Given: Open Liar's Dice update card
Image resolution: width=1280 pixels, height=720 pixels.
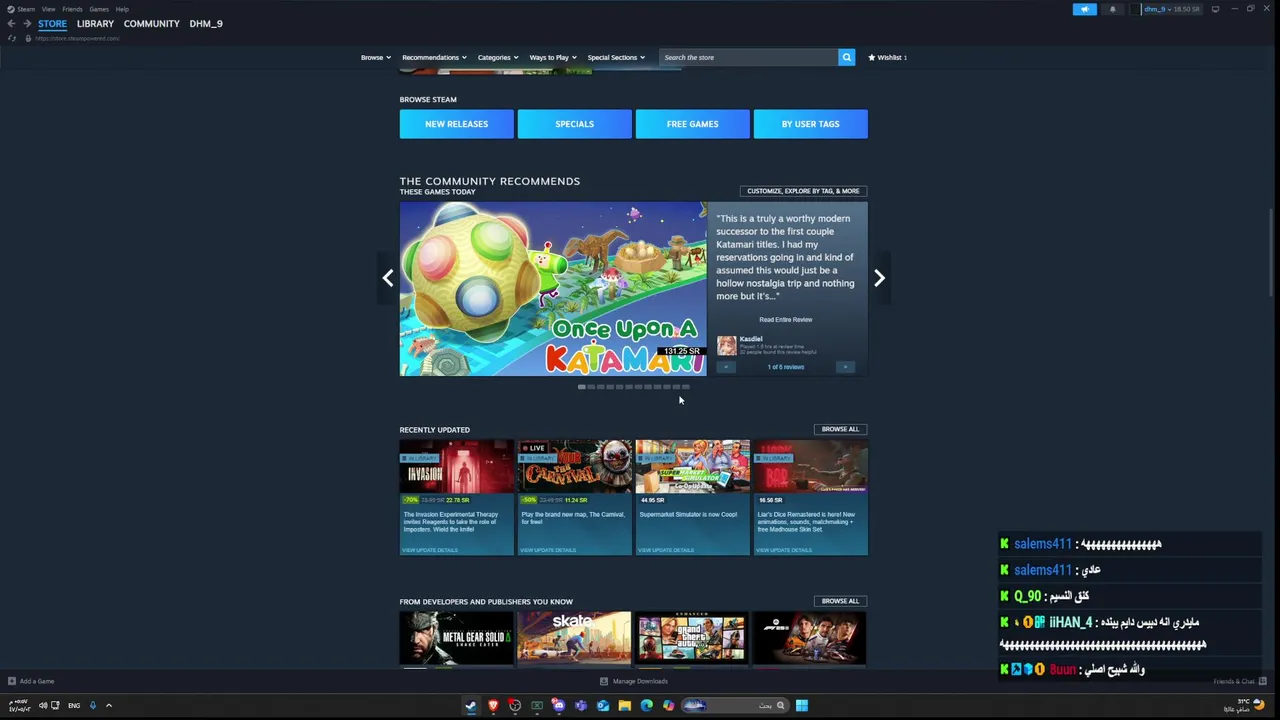Looking at the screenshot, I should click(810, 497).
